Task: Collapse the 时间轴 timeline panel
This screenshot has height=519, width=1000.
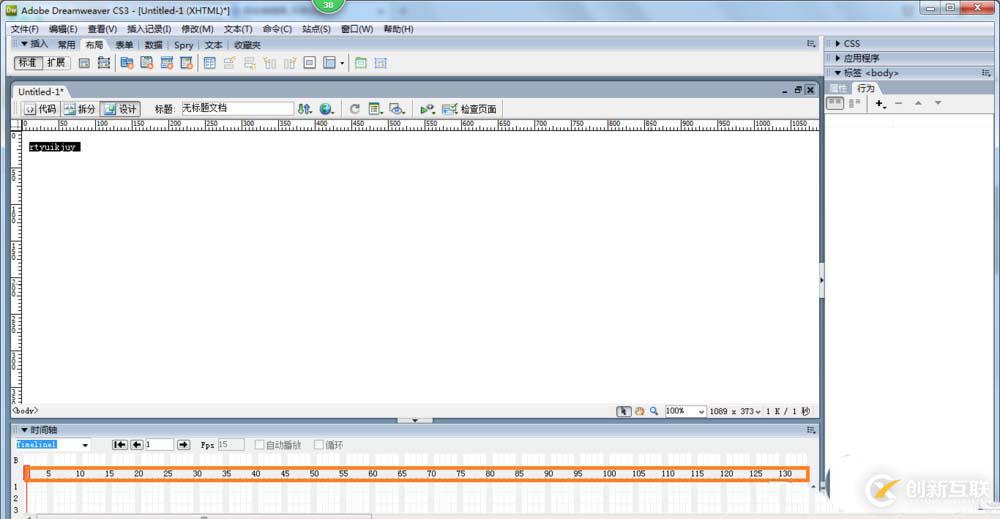Action: [24, 430]
